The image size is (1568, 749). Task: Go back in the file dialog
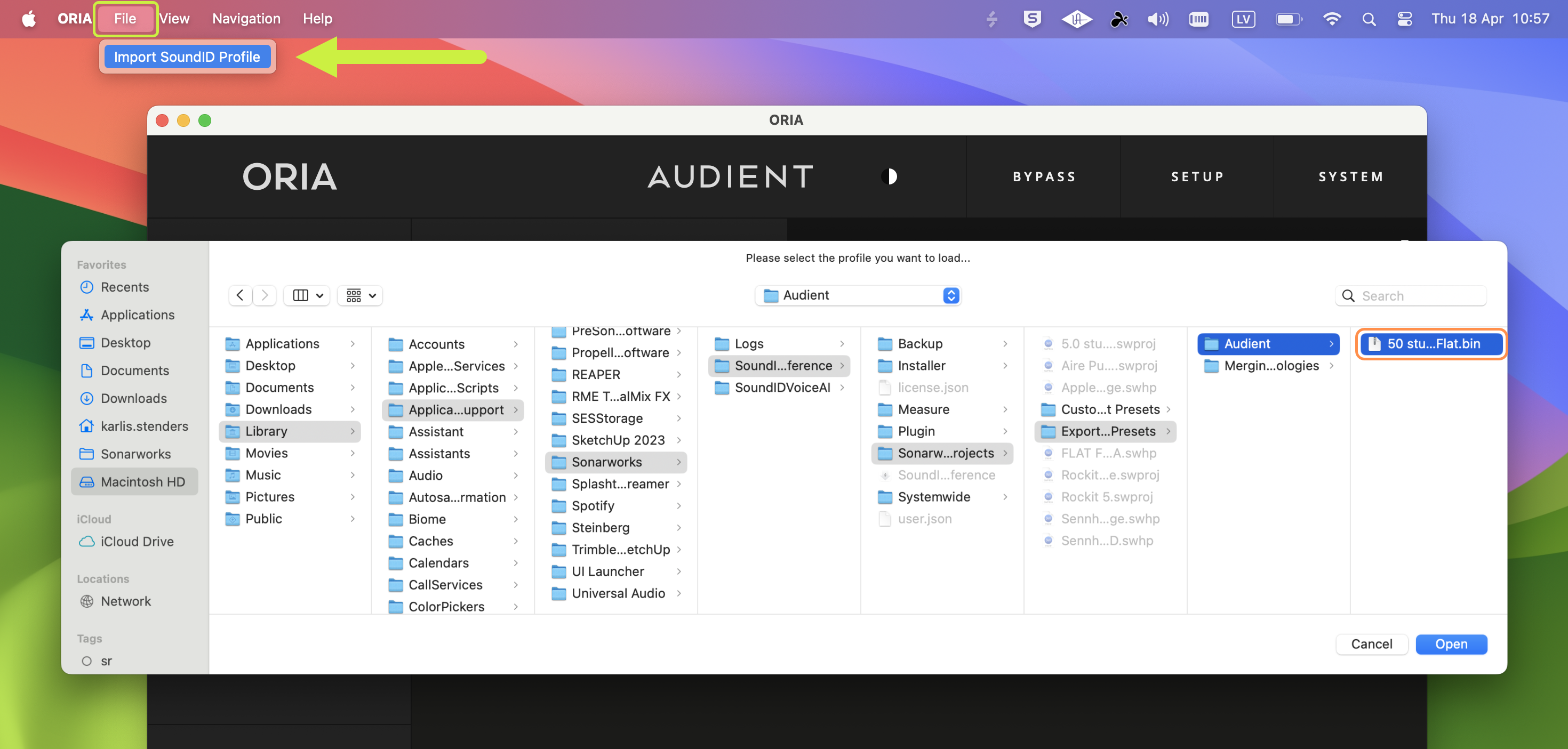pyautogui.click(x=241, y=295)
